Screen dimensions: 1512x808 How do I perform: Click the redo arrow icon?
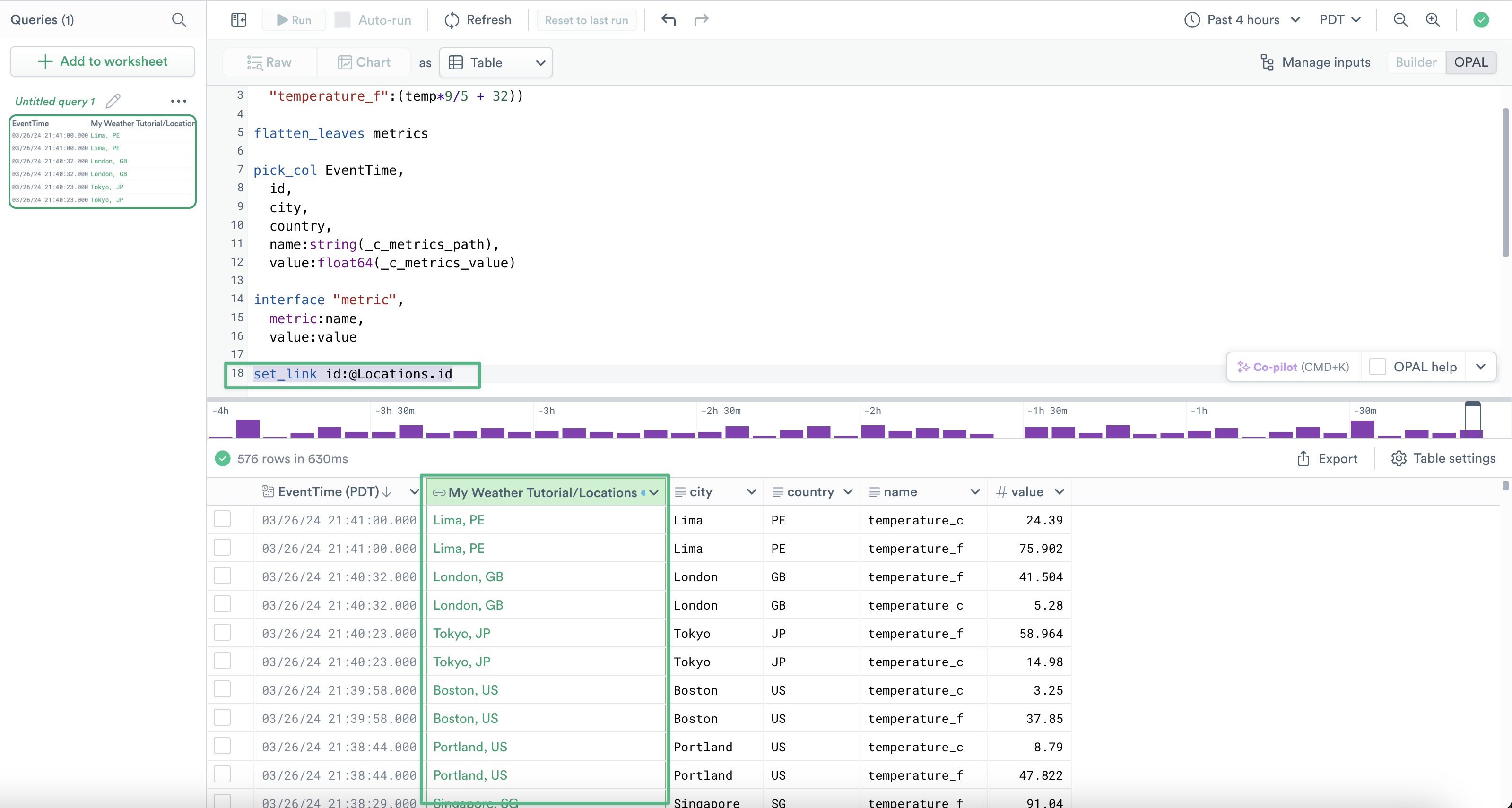(x=702, y=20)
